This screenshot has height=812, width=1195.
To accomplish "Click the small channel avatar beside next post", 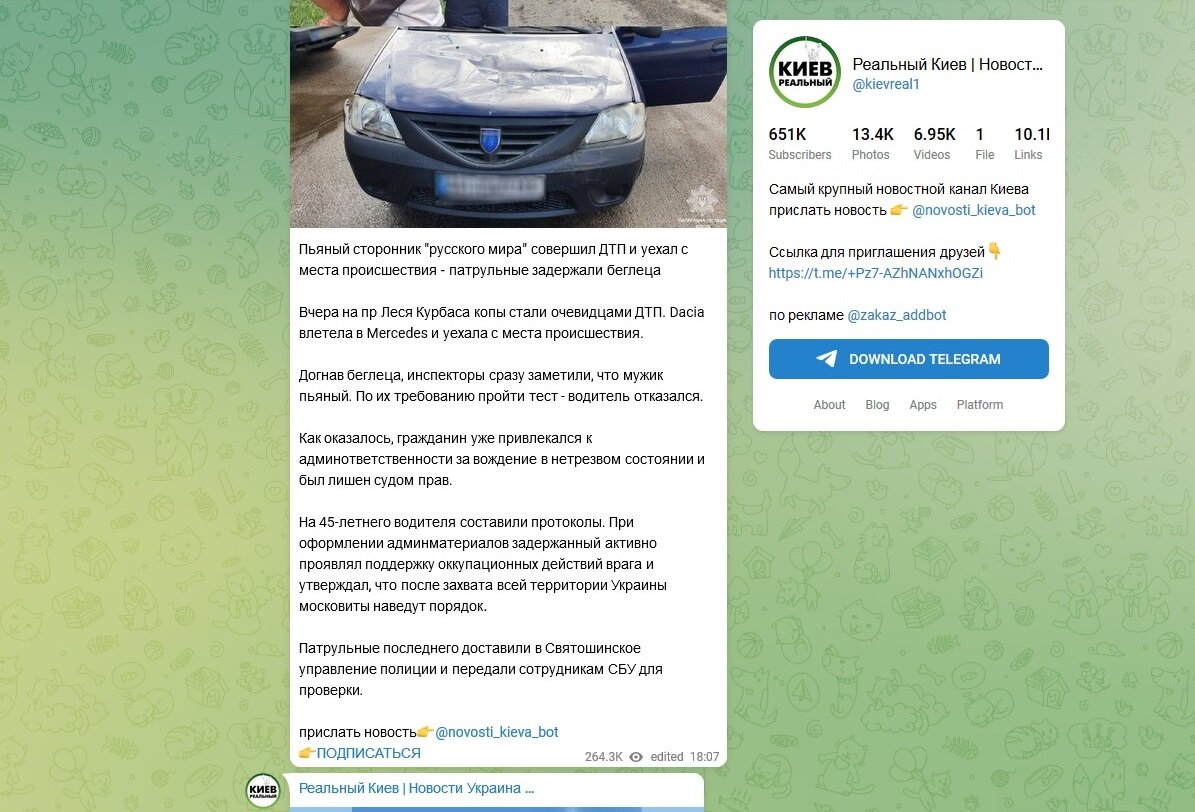I will tap(263, 791).
